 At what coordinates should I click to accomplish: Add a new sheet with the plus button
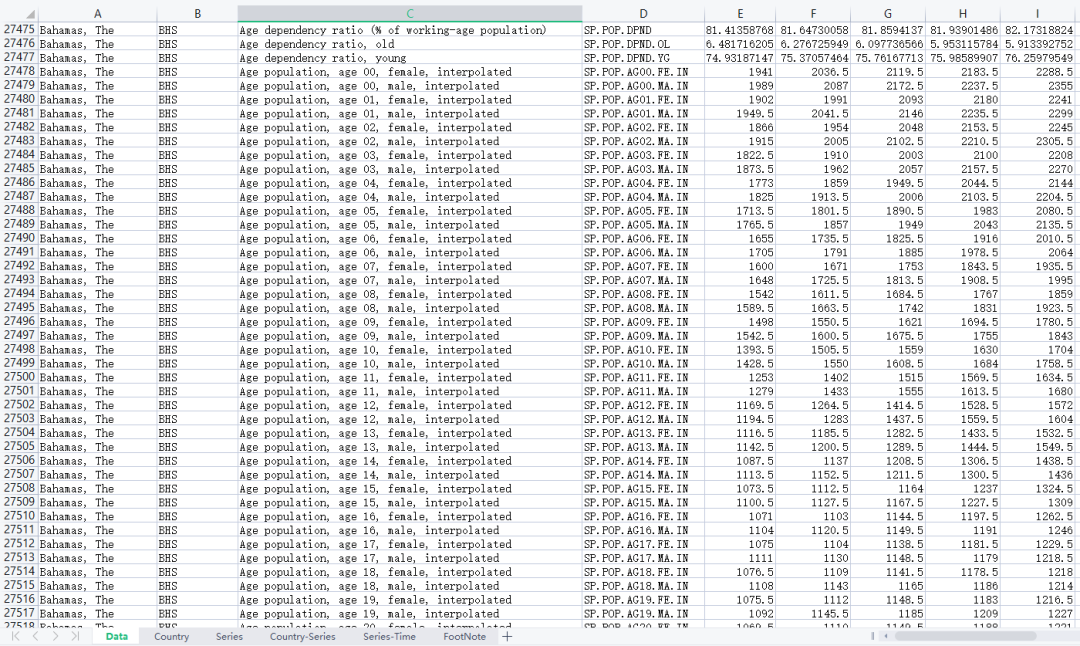click(x=507, y=636)
